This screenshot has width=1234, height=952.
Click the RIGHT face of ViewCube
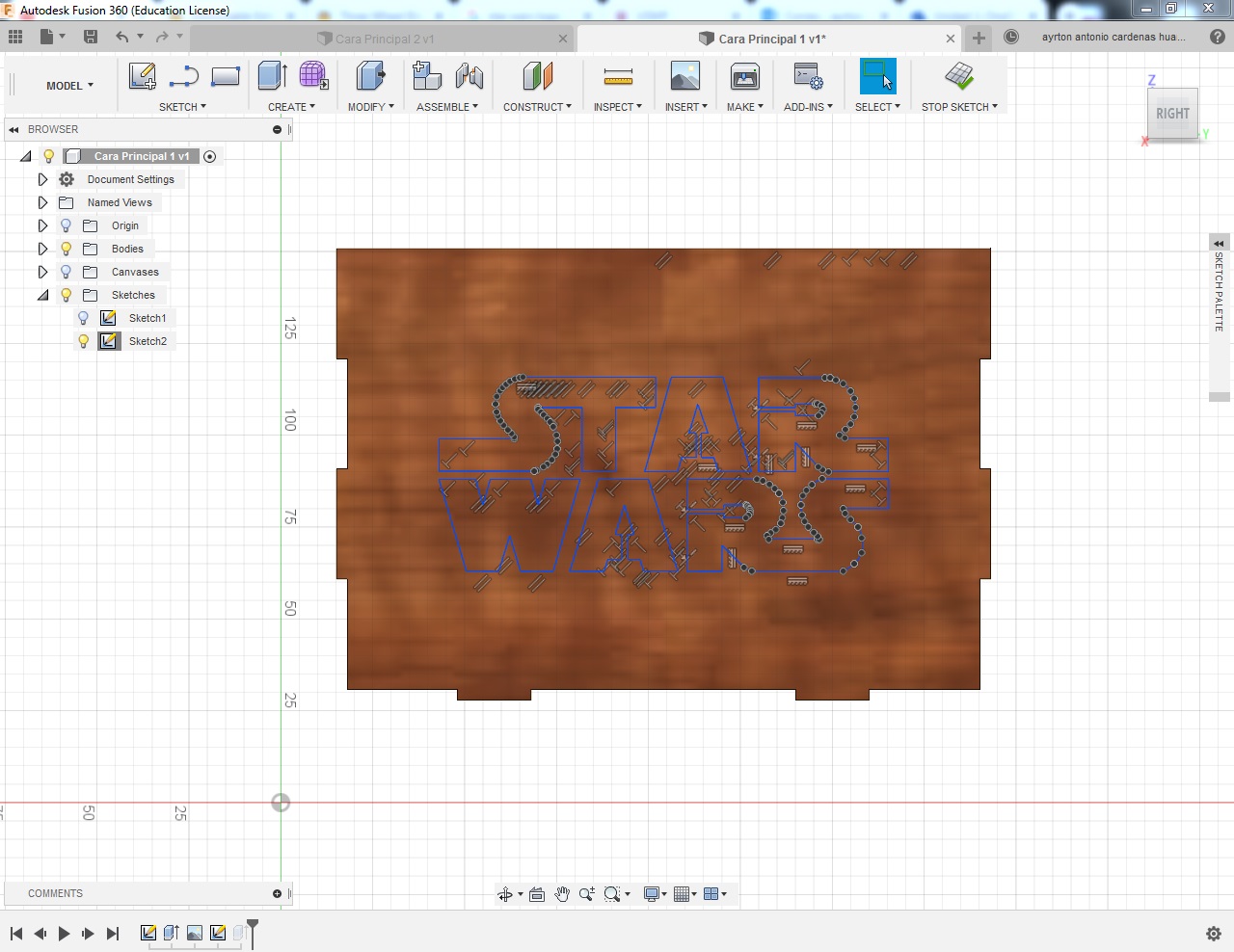(1172, 114)
